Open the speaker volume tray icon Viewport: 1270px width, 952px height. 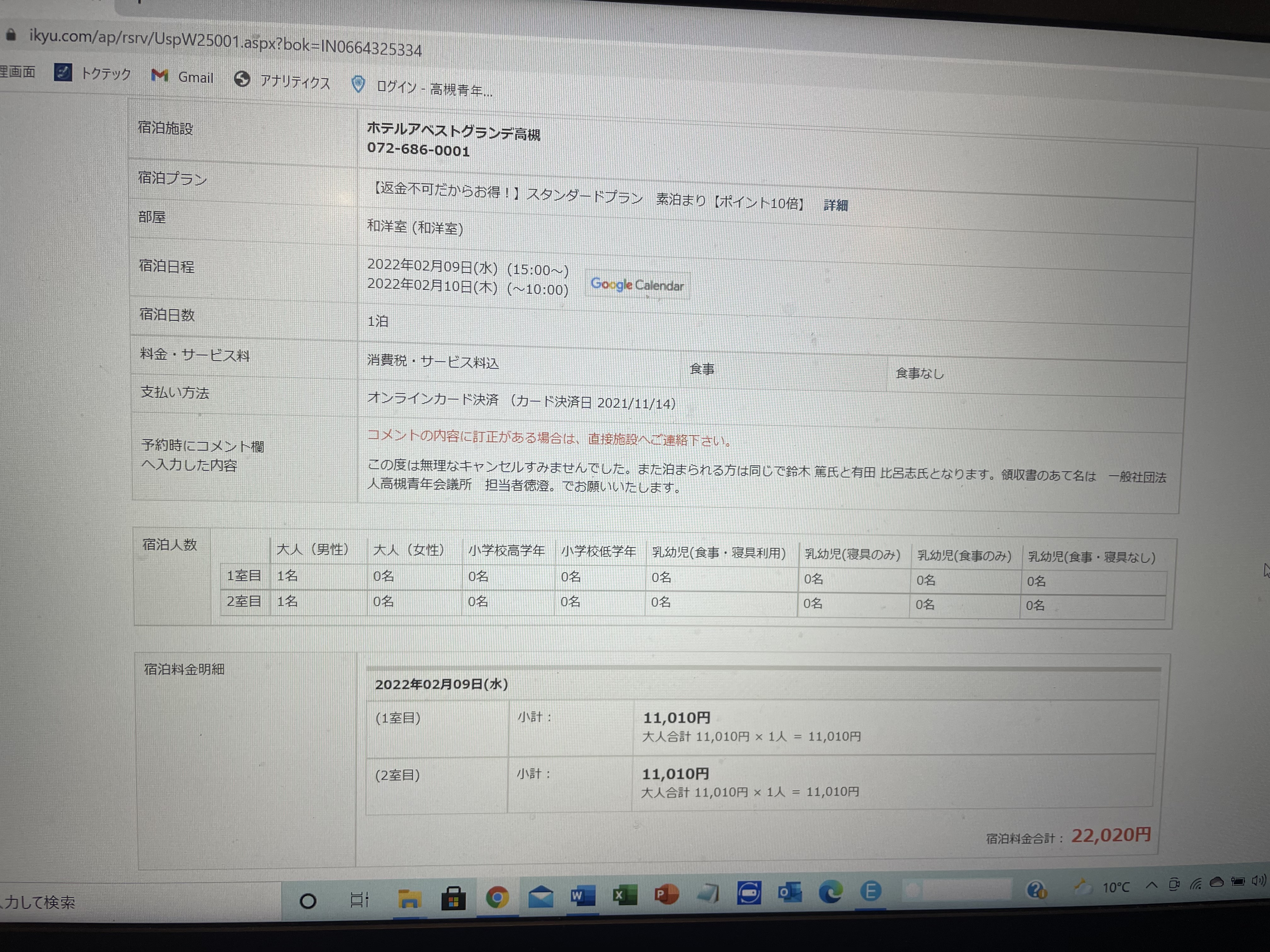[1258, 880]
